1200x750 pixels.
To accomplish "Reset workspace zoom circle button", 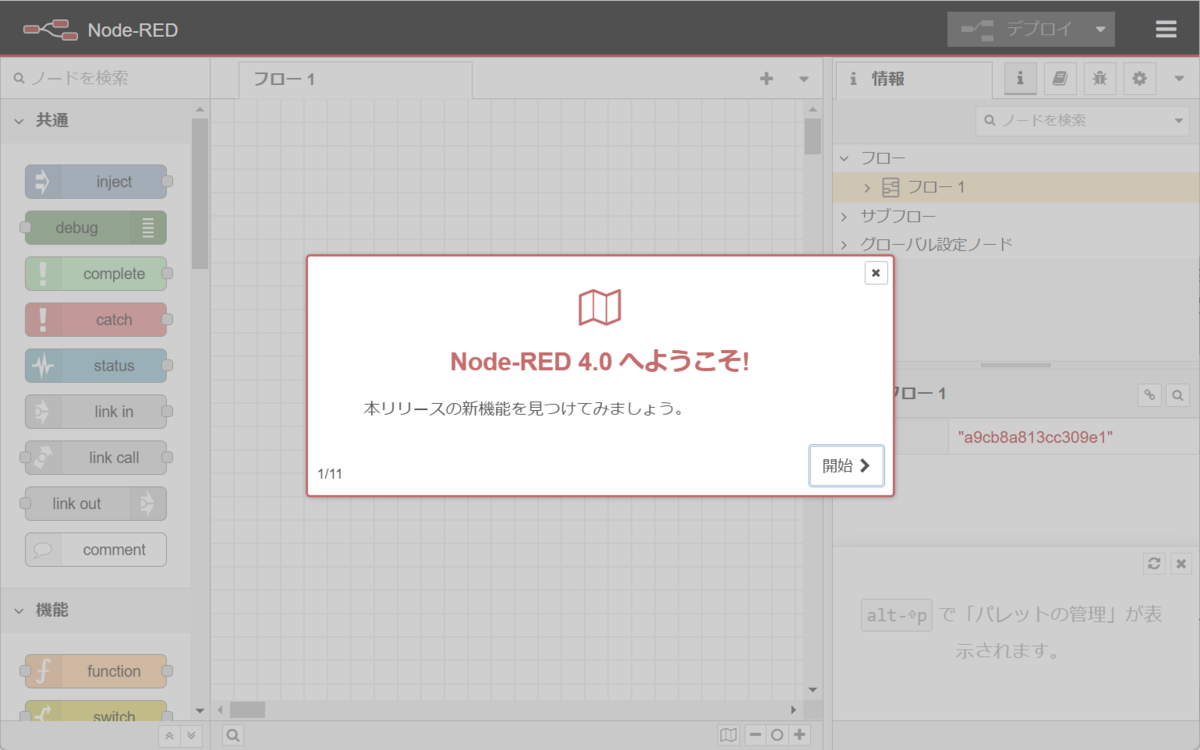I will 777,736.
